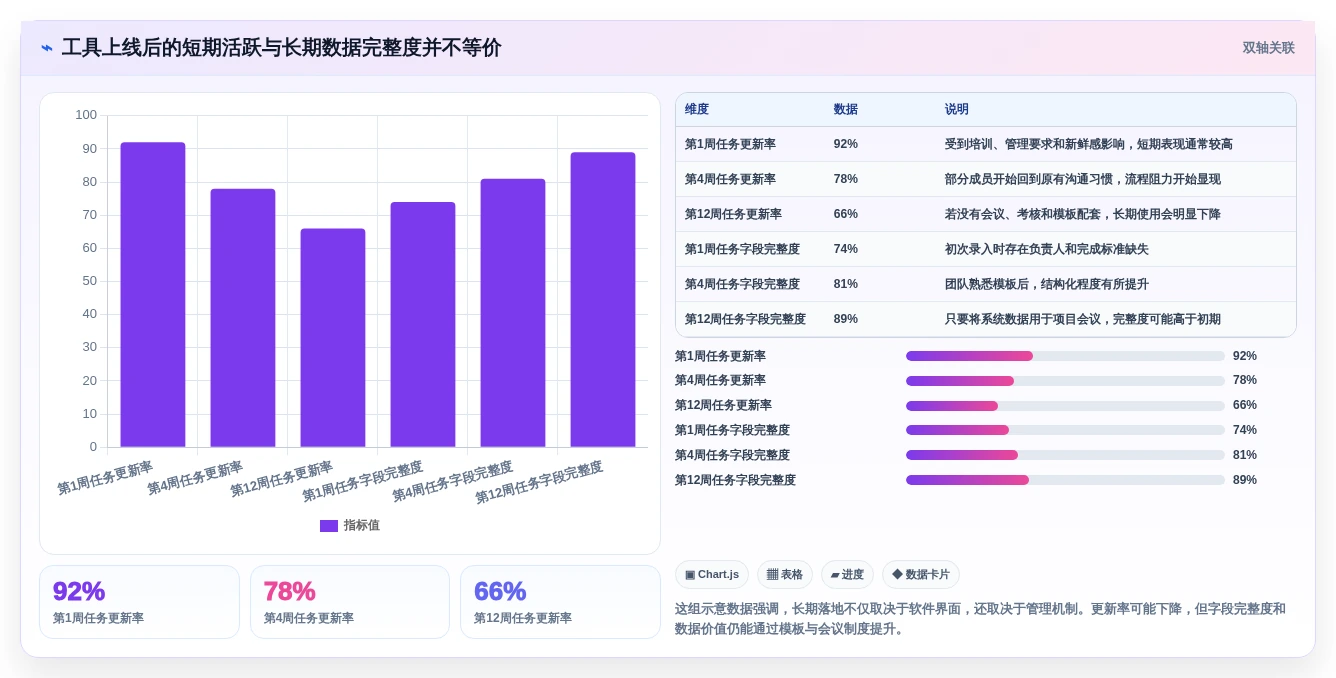Click the 89% label beside the progress bar
The image size is (1336, 678).
[x=1245, y=480]
